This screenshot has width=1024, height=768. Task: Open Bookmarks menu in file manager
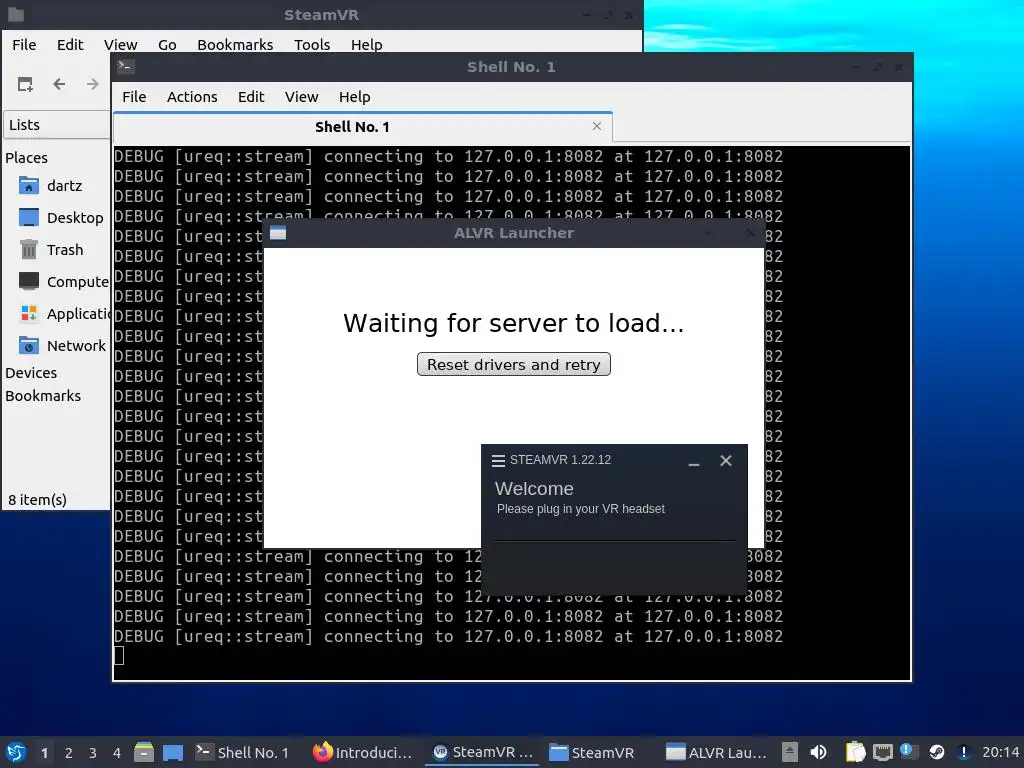(235, 44)
